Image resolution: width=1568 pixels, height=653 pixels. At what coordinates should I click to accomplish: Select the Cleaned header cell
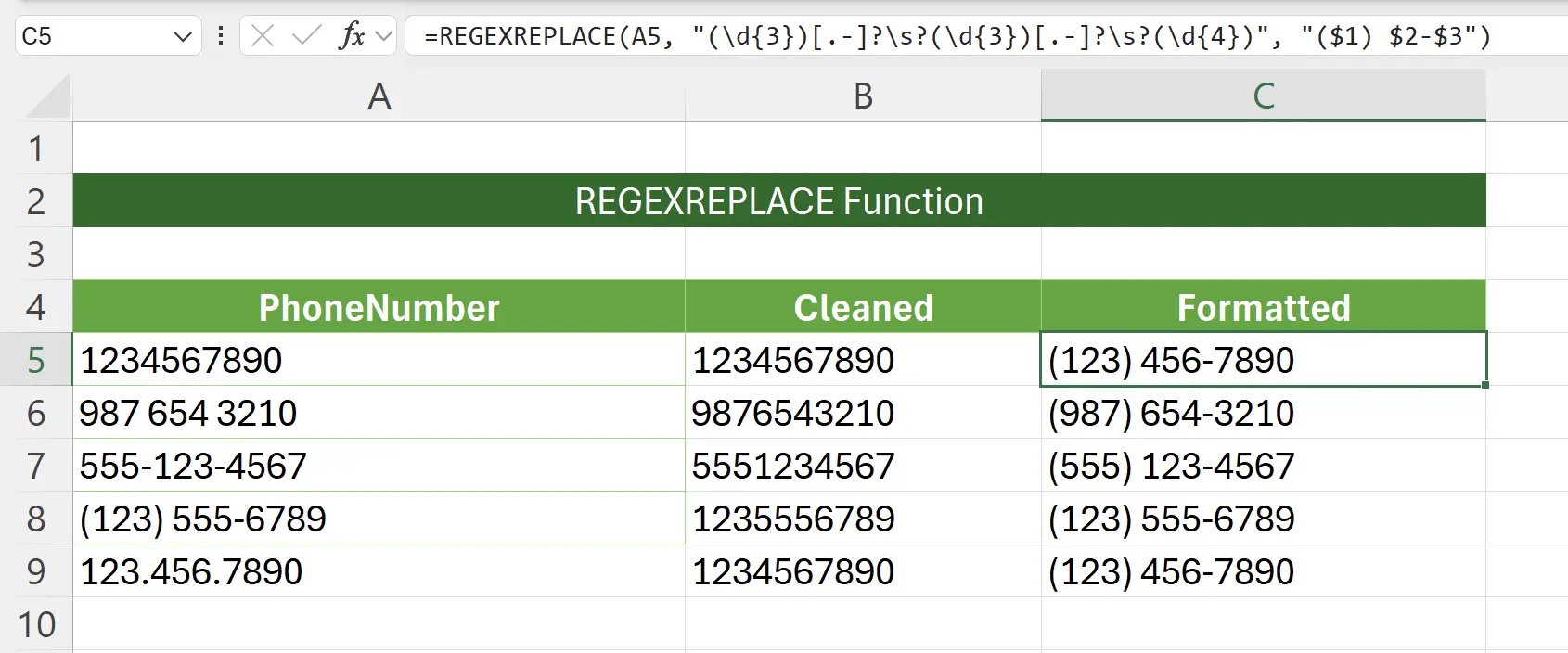click(x=863, y=308)
